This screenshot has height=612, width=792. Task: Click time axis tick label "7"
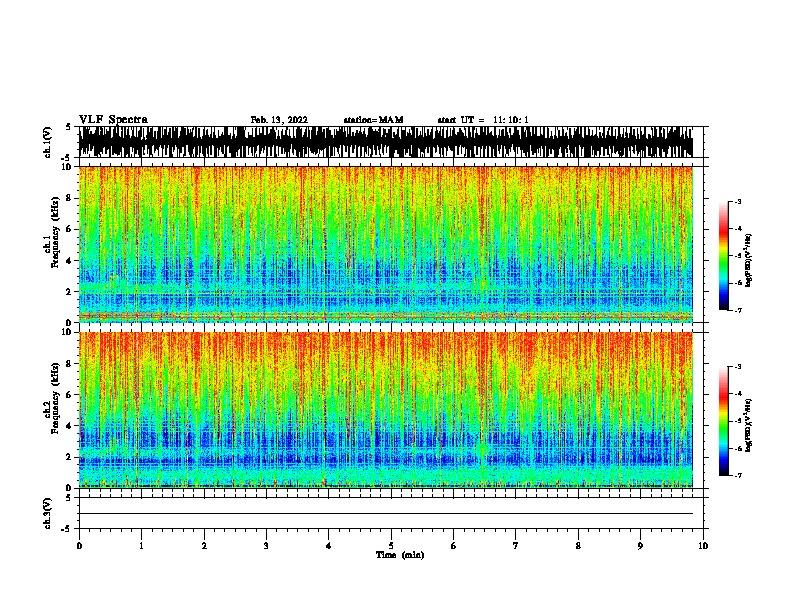(516, 546)
